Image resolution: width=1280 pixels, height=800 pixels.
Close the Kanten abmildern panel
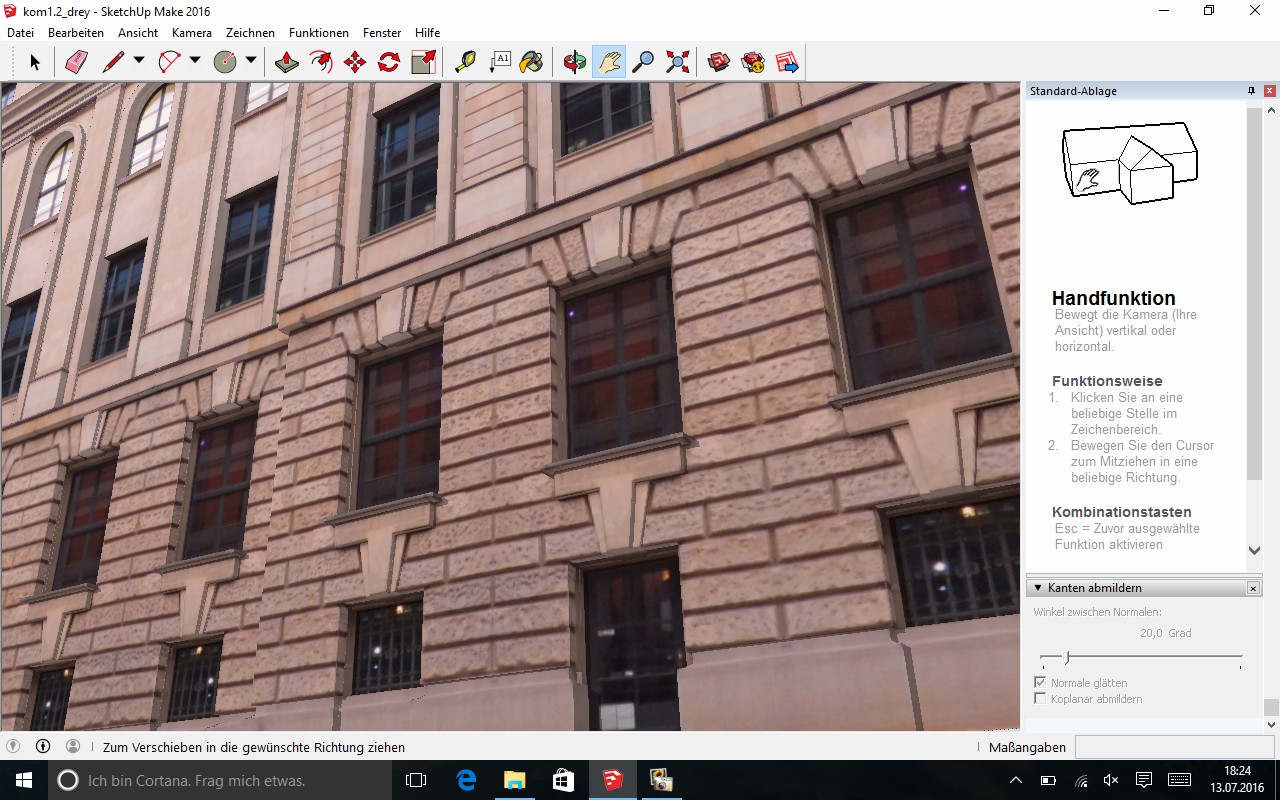tap(1253, 588)
